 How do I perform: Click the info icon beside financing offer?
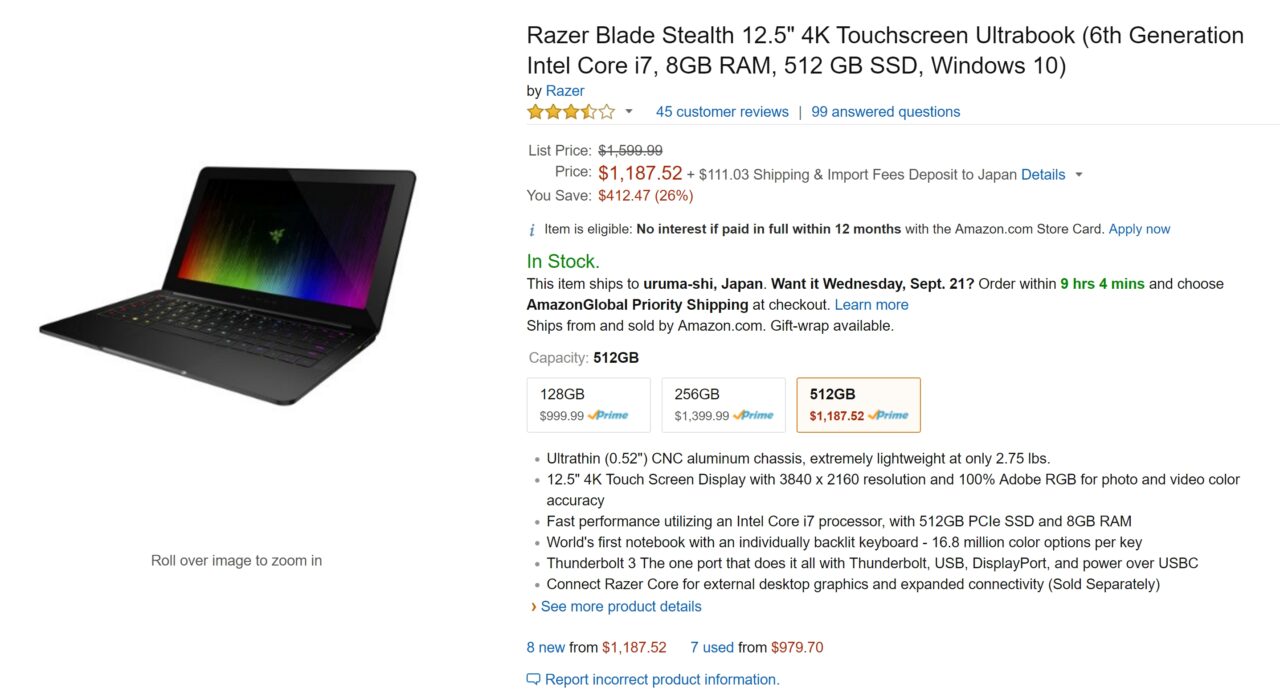click(532, 230)
